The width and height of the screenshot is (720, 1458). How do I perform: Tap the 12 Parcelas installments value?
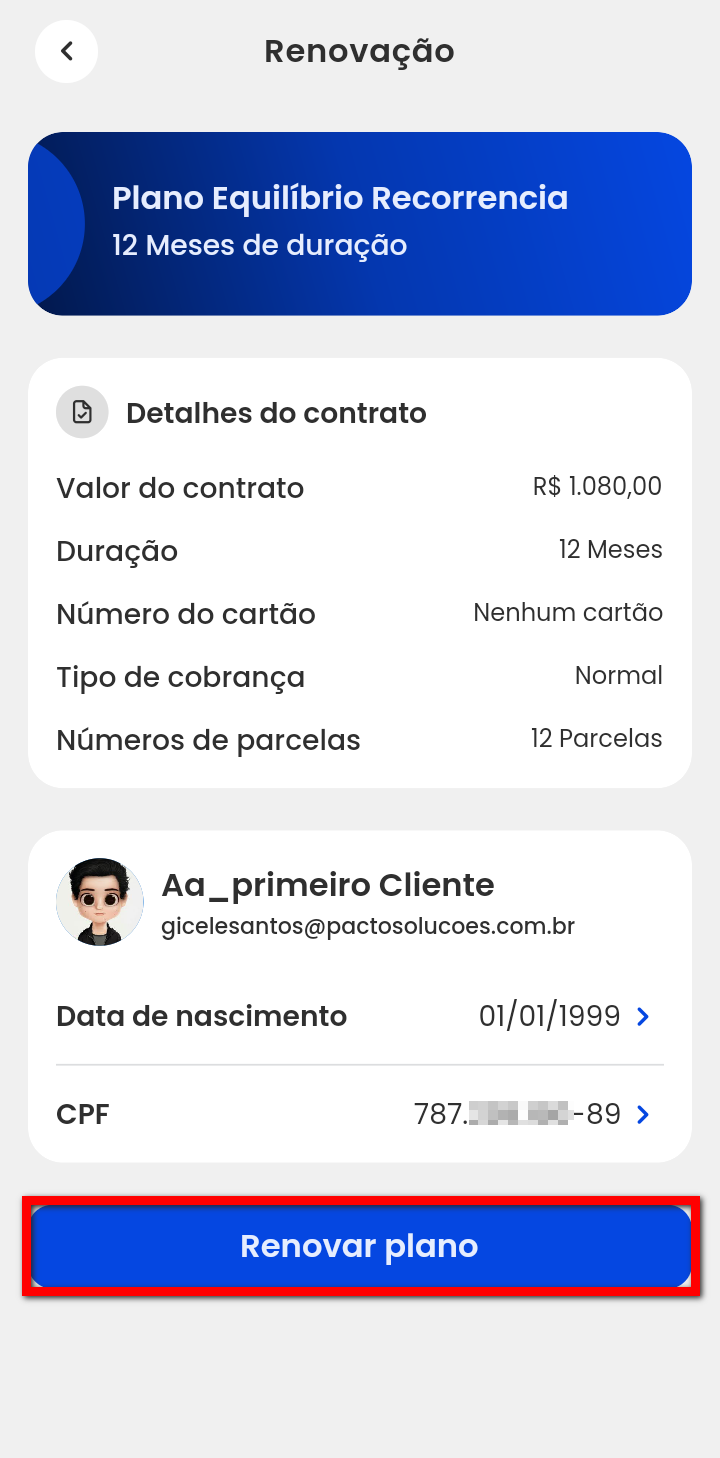click(596, 739)
